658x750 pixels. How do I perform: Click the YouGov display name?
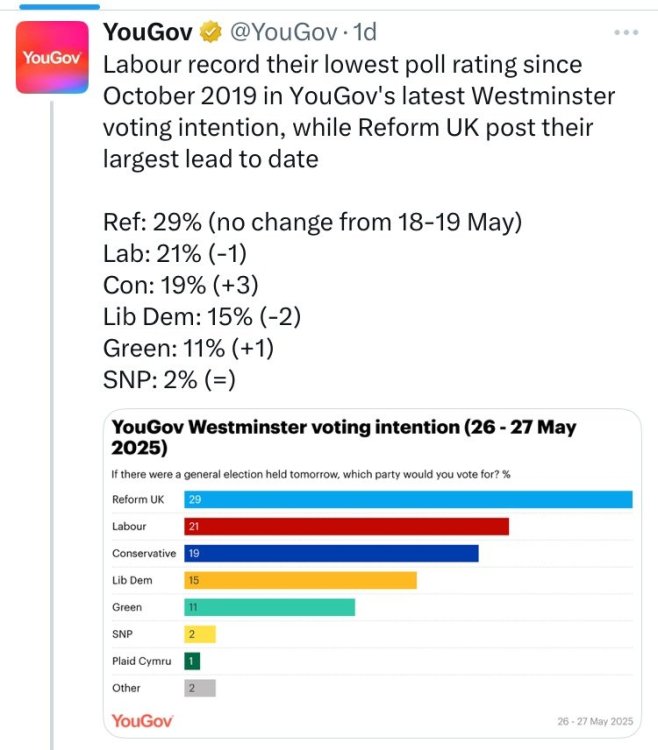point(148,33)
